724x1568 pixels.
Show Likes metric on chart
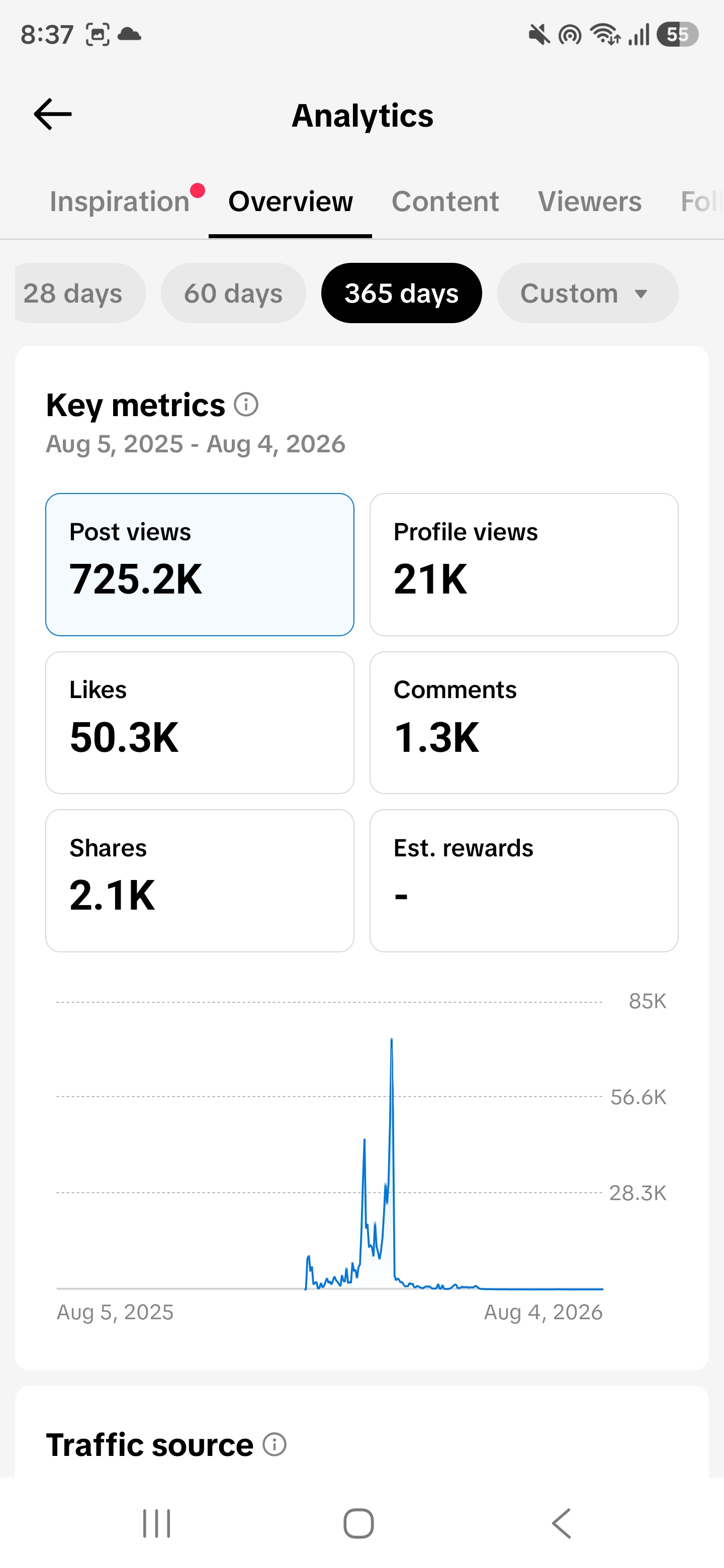tap(200, 723)
